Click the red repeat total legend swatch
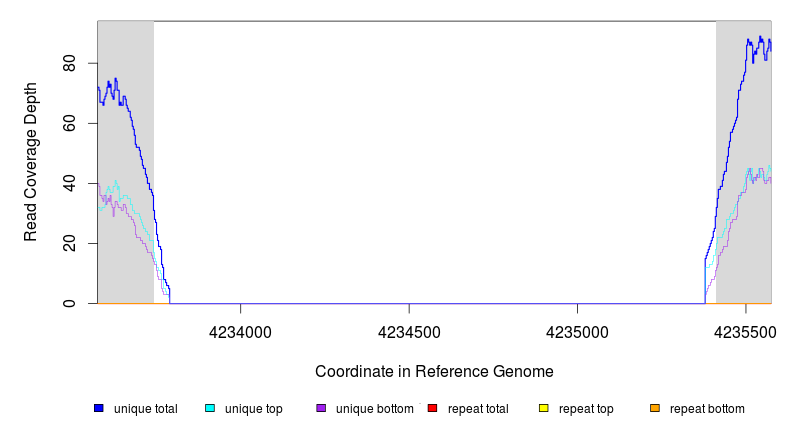The image size is (792, 432). tap(432, 408)
